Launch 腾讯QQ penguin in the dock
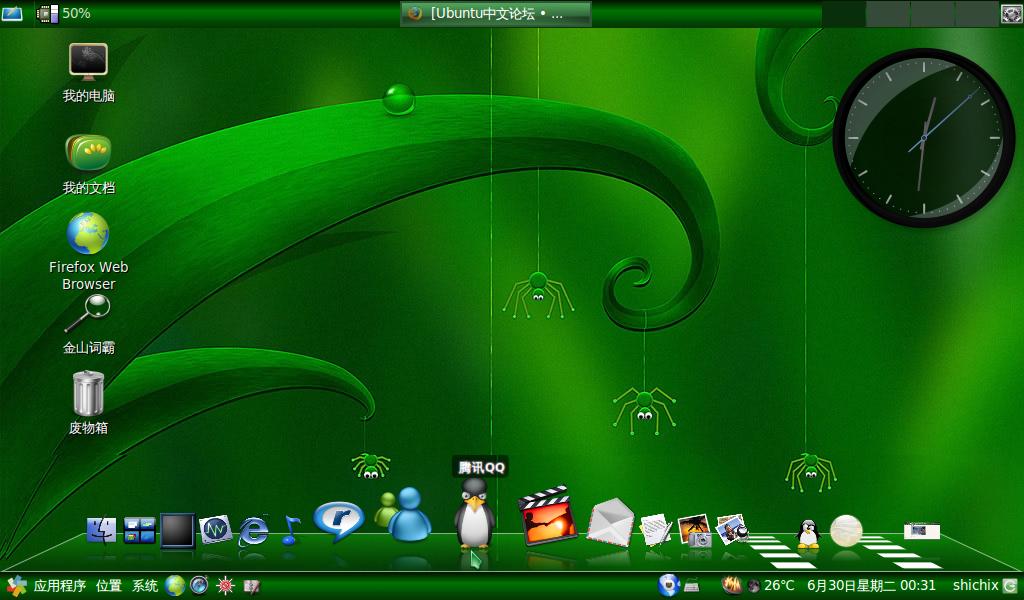The image size is (1024, 600). click(x=474, y=513)
